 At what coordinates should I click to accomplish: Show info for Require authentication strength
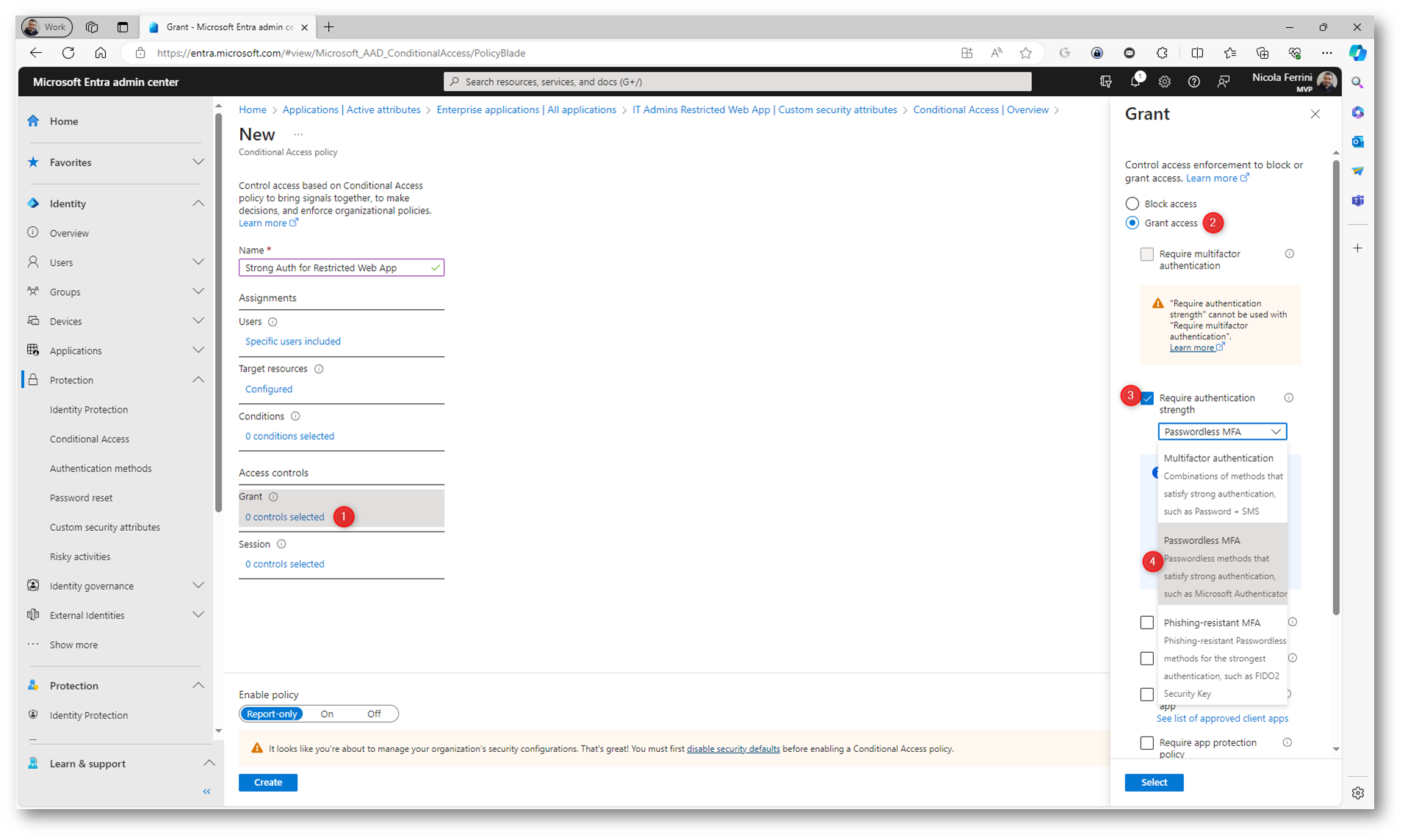click(x=1289, y=398)
